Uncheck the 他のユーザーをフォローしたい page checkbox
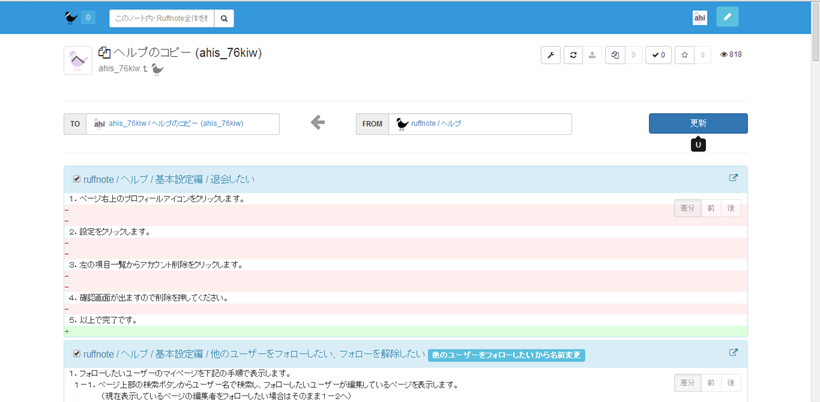Image resolution: width=820 pixels, height=402 pixels. [x=77, y=354]
